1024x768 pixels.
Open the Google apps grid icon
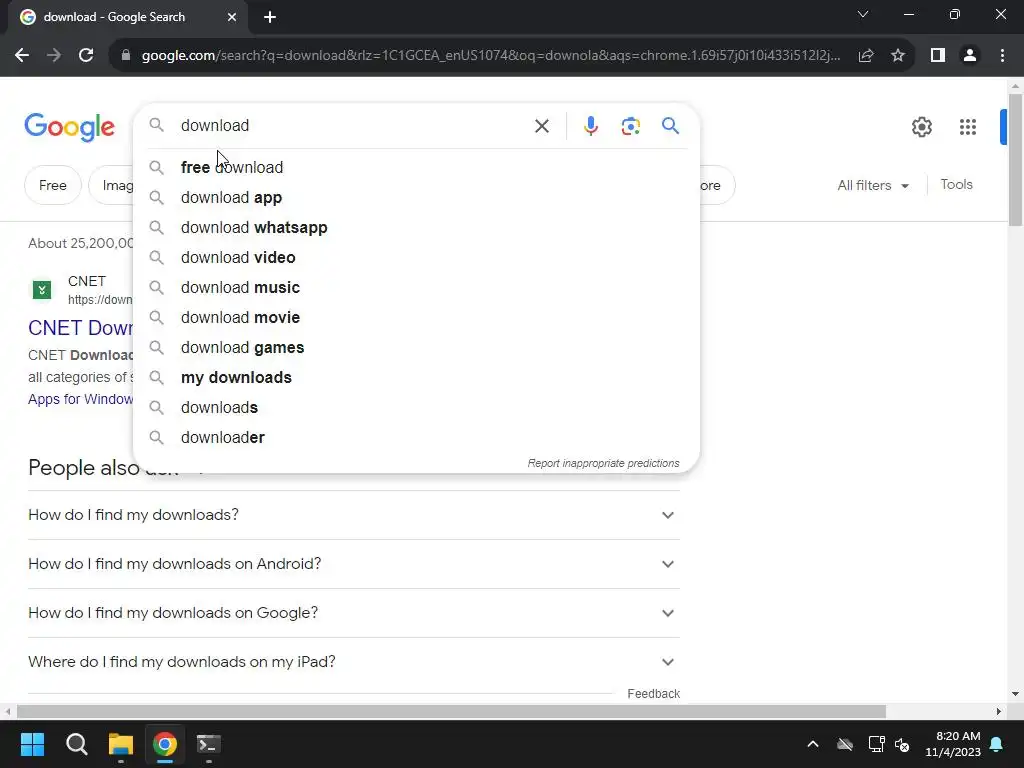(967, 127)
